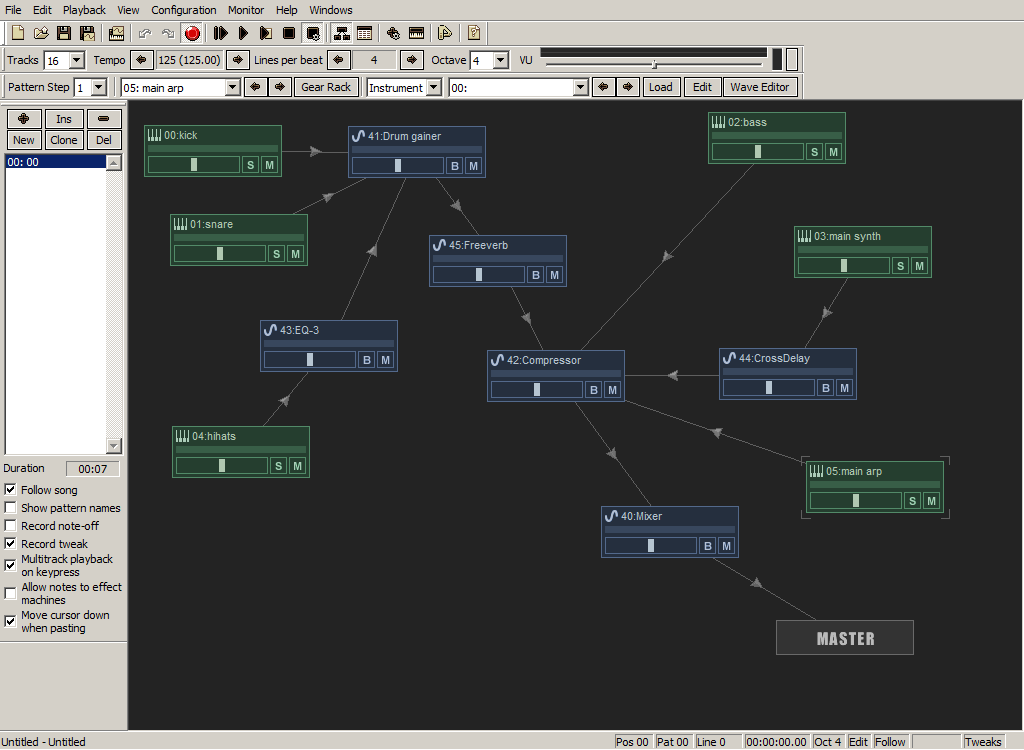This screenshot has height=750, width=1024.
Task: Solo the 00:kick generator
Action: pyautogui.click(x=251, y=165)
